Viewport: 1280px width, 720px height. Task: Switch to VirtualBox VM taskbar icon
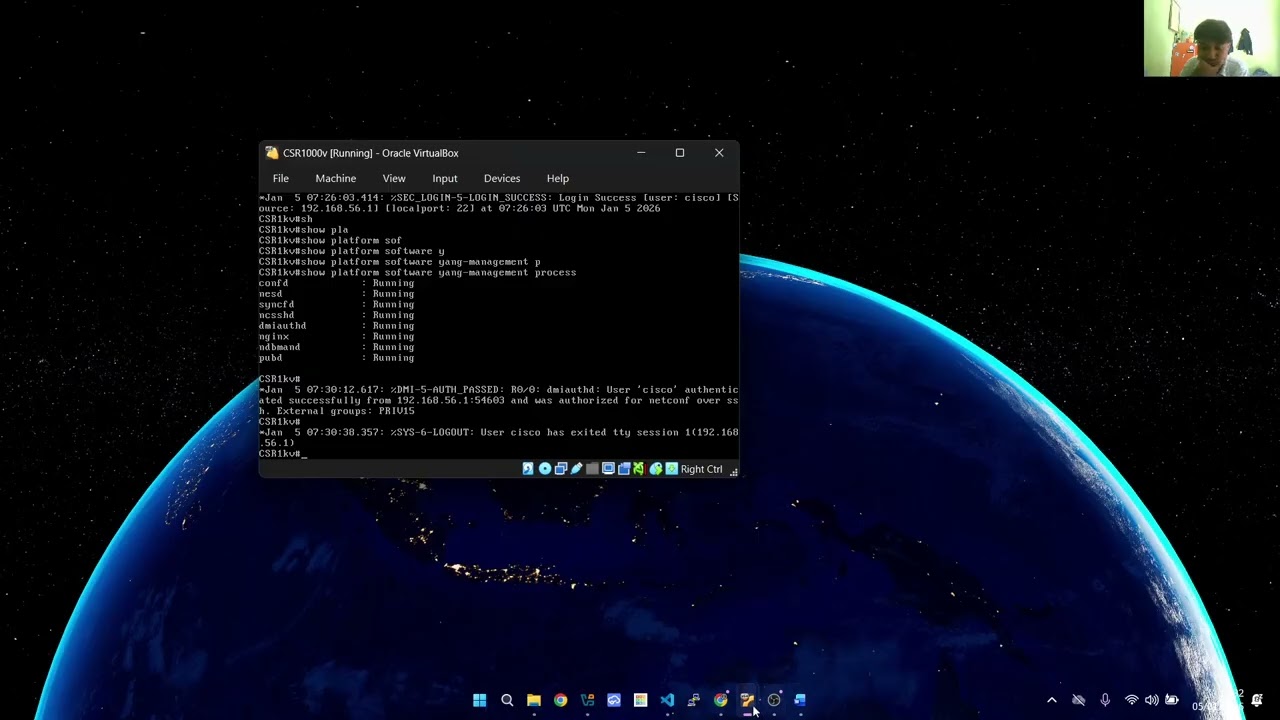[x=747, y=700]
